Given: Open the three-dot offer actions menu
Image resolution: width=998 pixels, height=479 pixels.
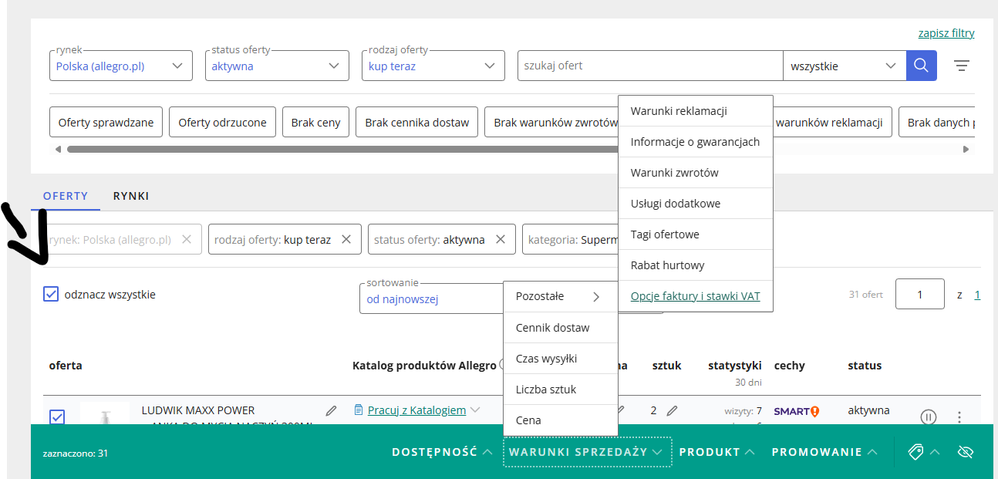Looking at the screenshot, I should [x=959, y=417].
